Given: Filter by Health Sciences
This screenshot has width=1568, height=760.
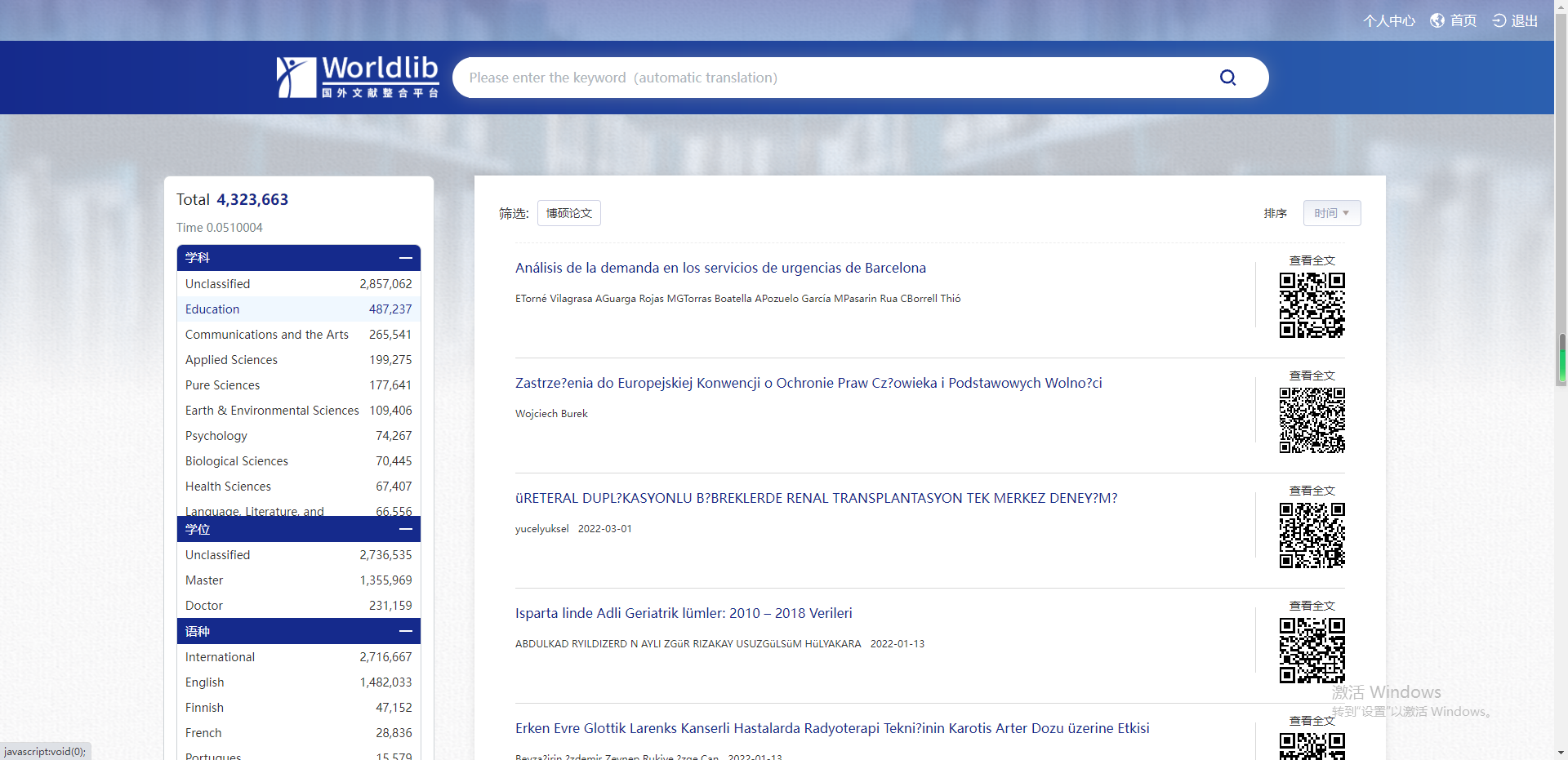Looking at the screenshot, I should (x=299, y=486).
